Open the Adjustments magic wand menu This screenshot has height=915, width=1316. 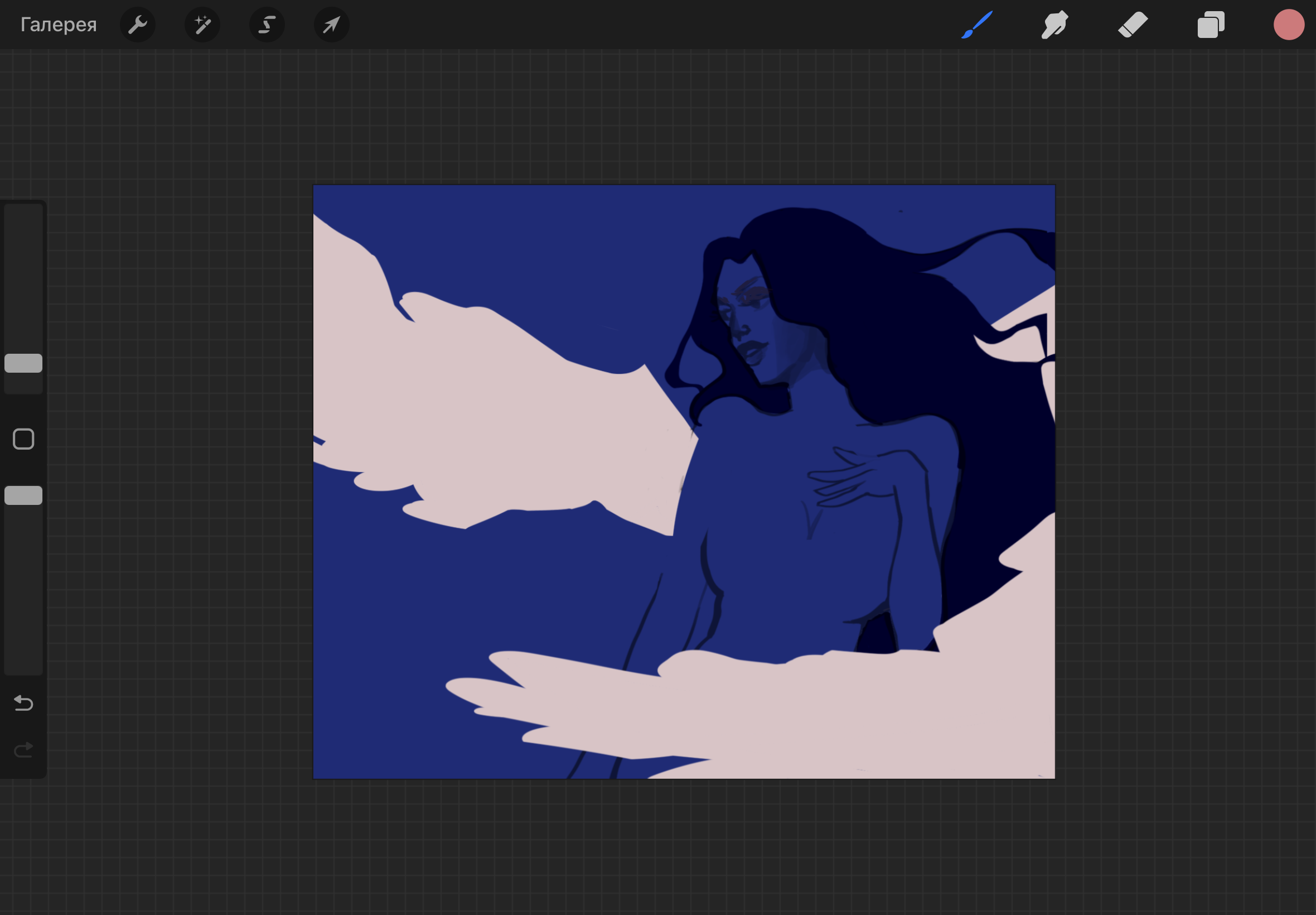[202, 25]
